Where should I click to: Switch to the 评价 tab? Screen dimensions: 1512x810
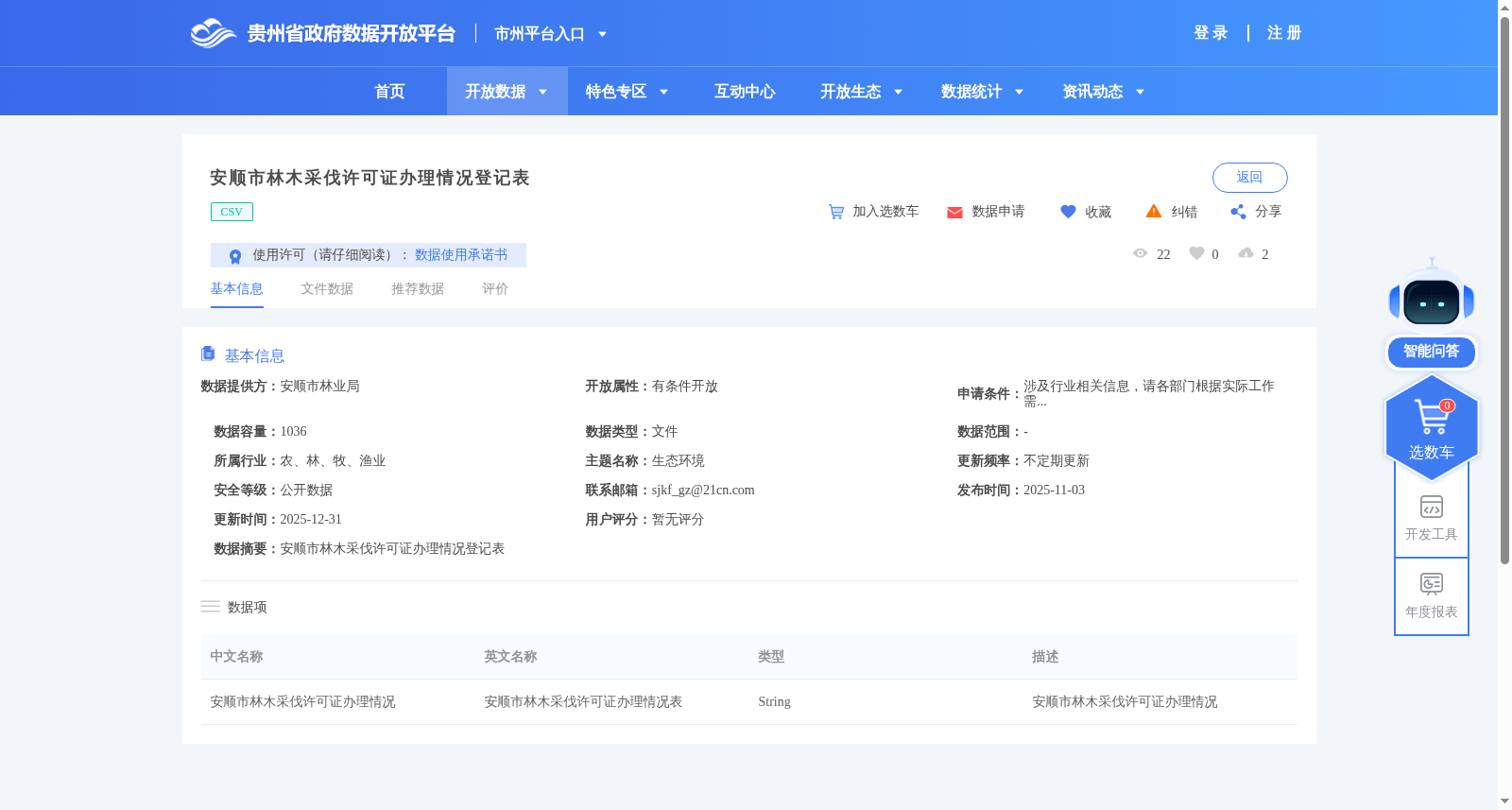(x=495, y=289)
